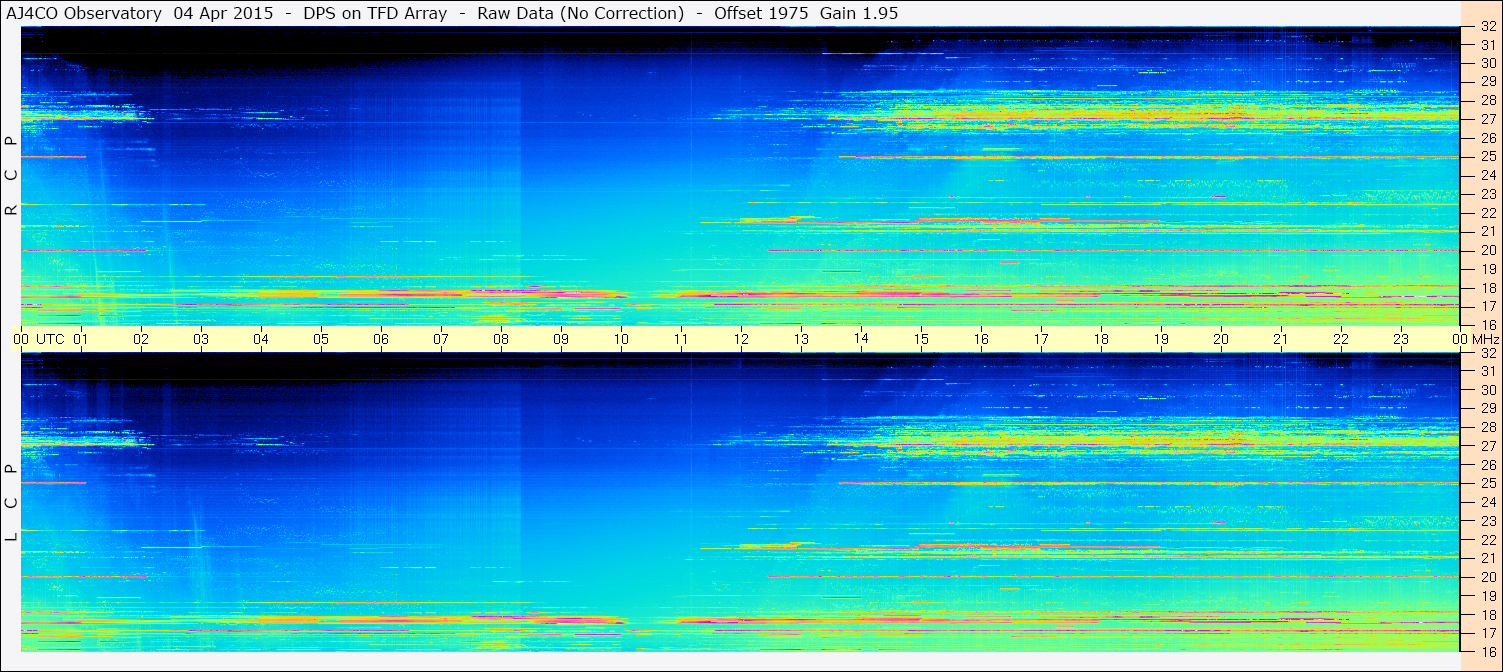The width and height of the screenshot is (1503, 672).
Task: Select the 28 MHz label of RCP panel
Action: pos(1487,100)
